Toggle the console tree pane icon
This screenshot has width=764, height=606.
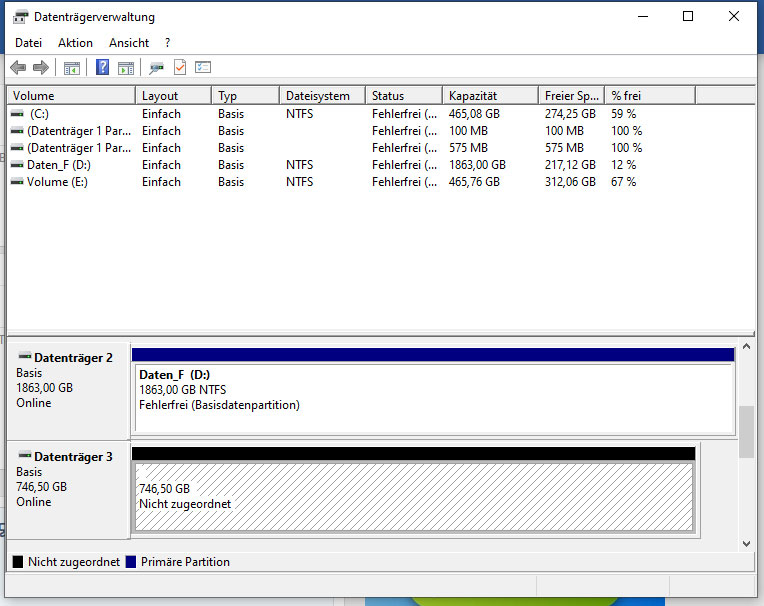[x=72, y=68]
